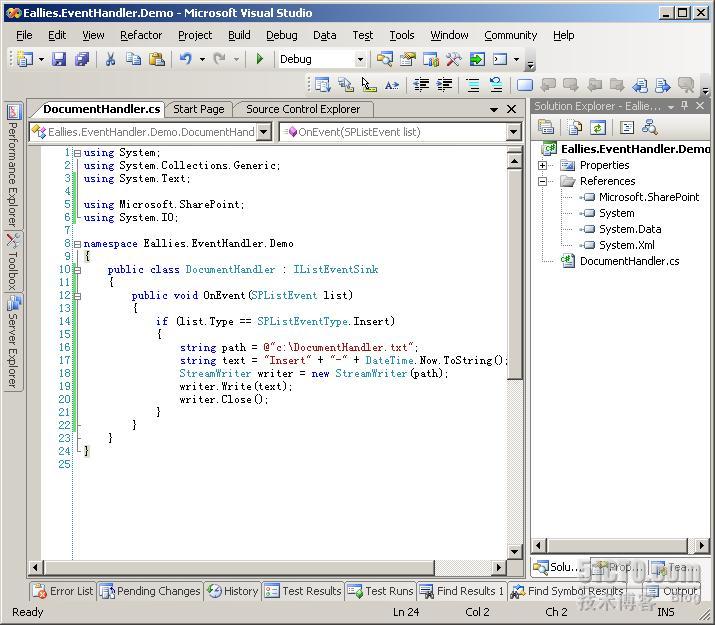Viewport: 715px width, 625px height.
Task: Click the View Class Diagram icon
Action: (649, 128)
